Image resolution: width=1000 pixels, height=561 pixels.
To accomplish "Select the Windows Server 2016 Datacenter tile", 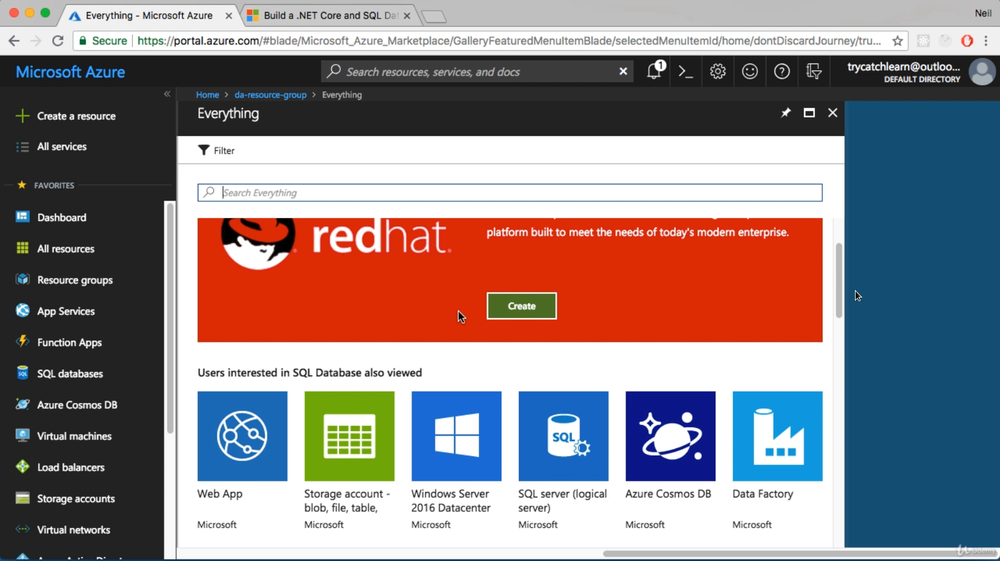I will click(457, 436).
